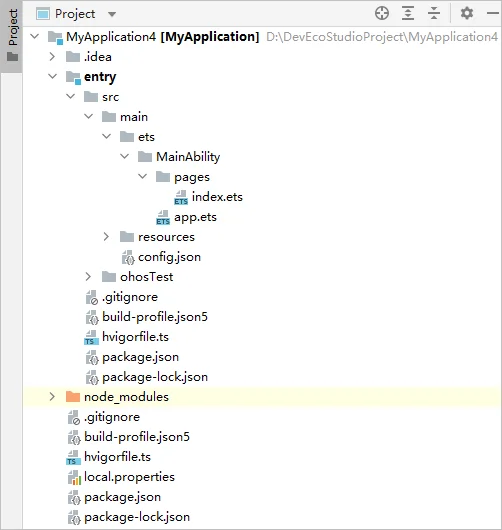Click the hvigorfile.ts file under entry
The width and height of the screenshot is (502, 530).
[126, 337]
